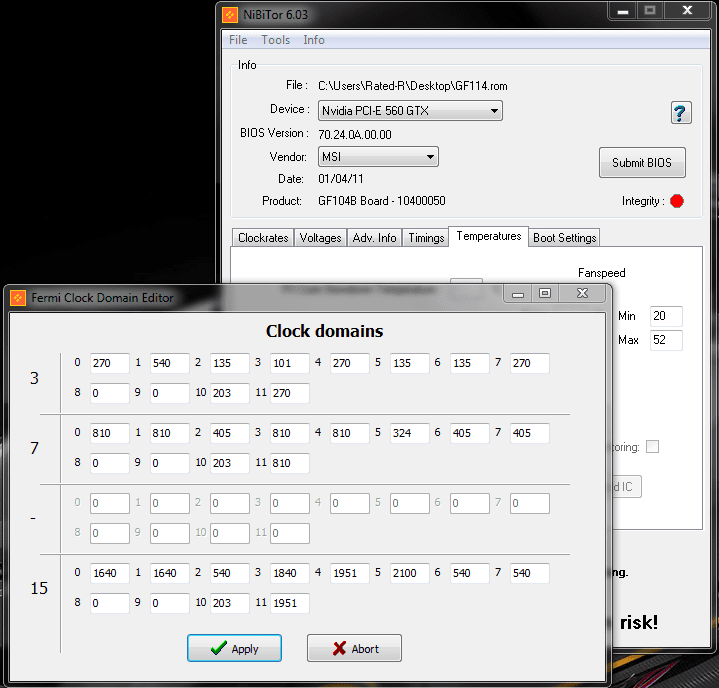This screenshot has height=688, width=719.
Task: Click the NiBiTor title bar app icon
Action: coord(230,15)
